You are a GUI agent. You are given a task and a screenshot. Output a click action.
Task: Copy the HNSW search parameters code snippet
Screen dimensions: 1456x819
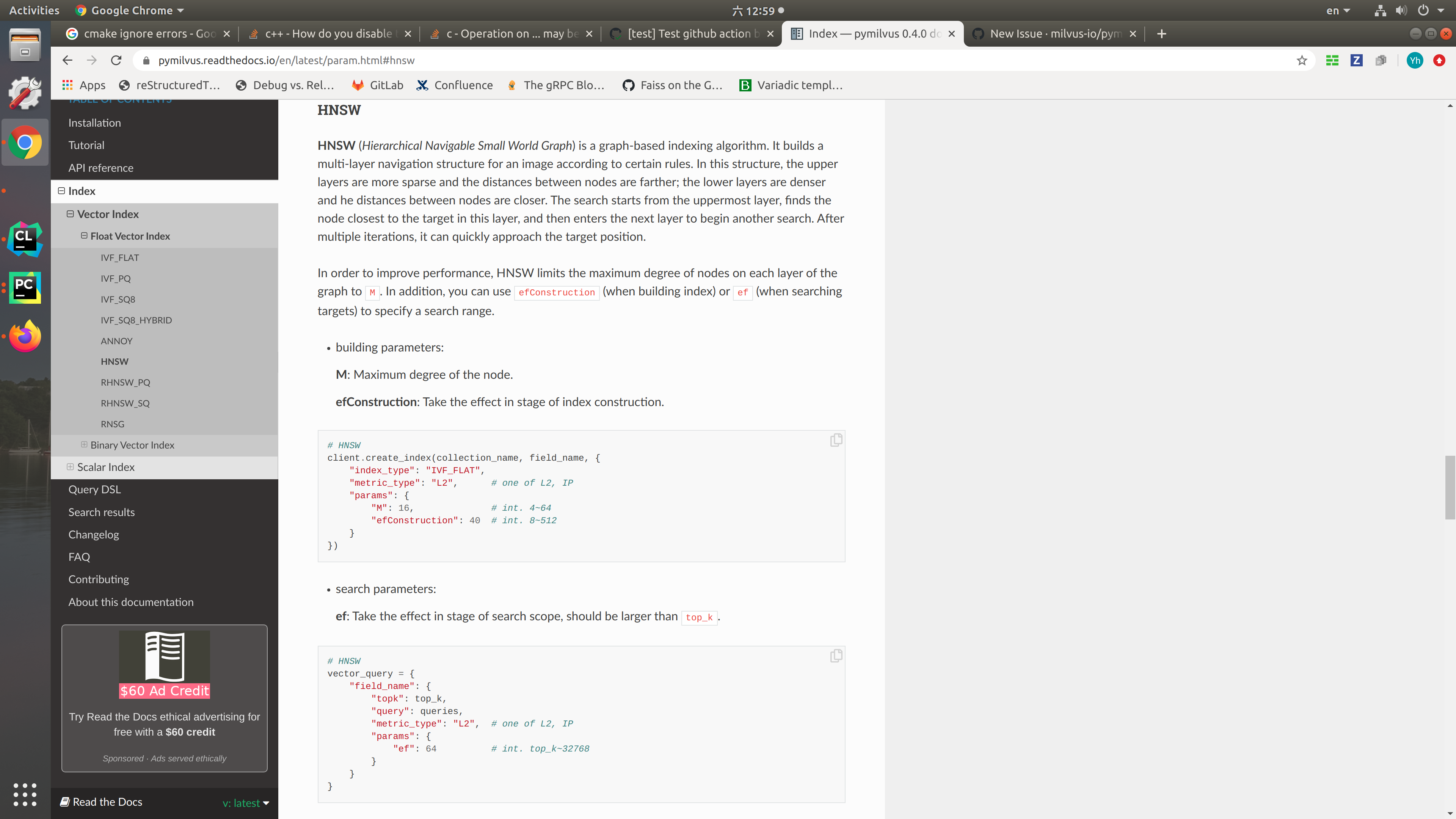pos(836,656)
